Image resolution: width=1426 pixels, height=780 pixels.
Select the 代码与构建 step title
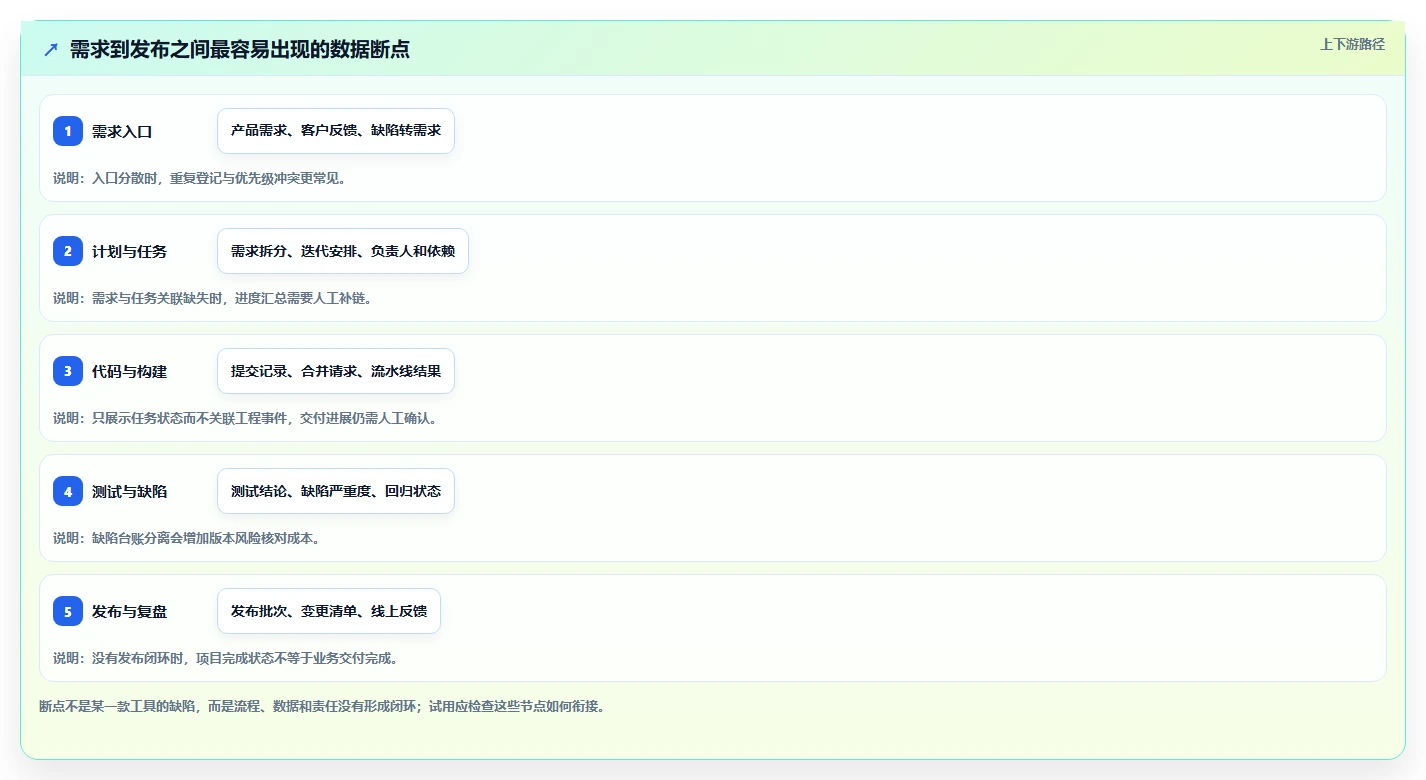pos(129,371)
